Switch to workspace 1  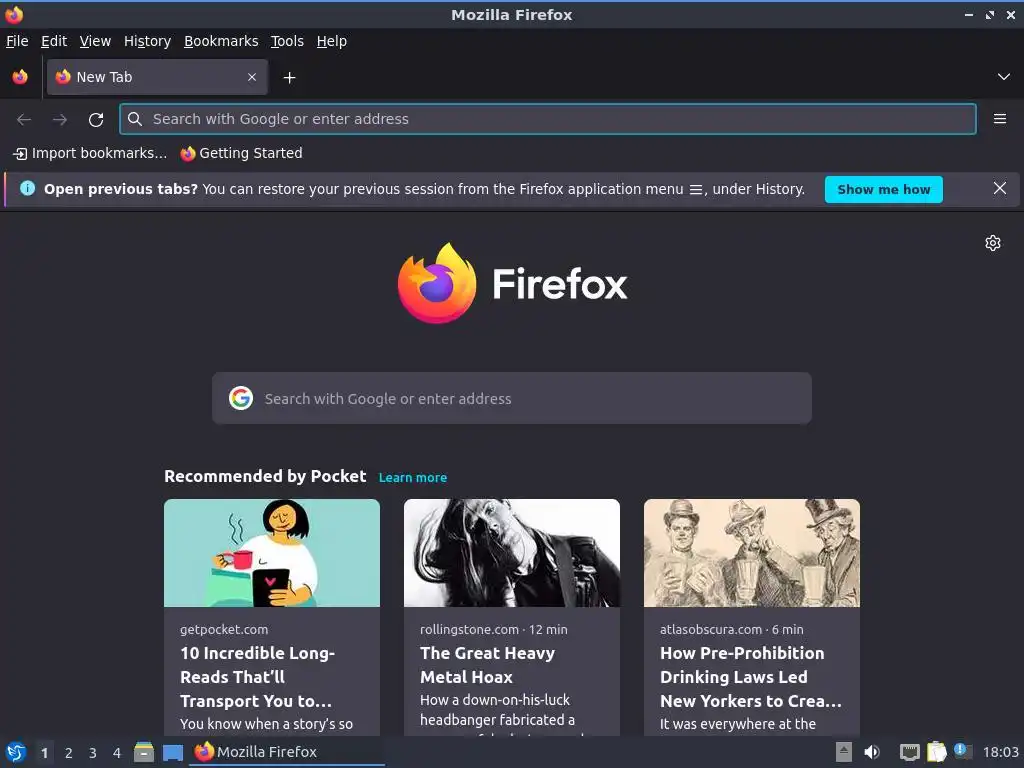pos(44,753)
